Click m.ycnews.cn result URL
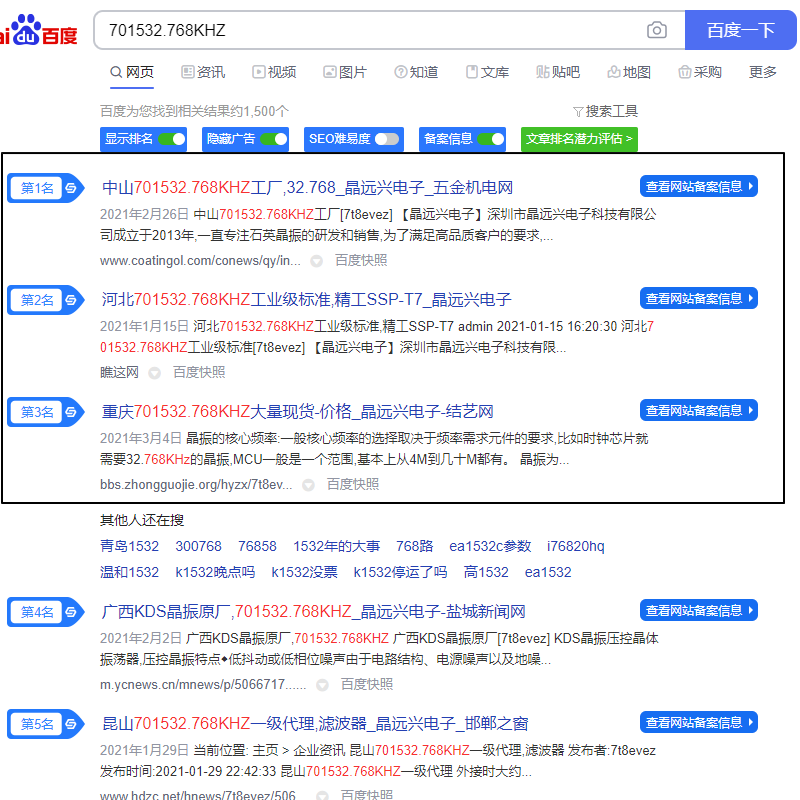This screenshot has height=800, width=800. coord(203,684)
